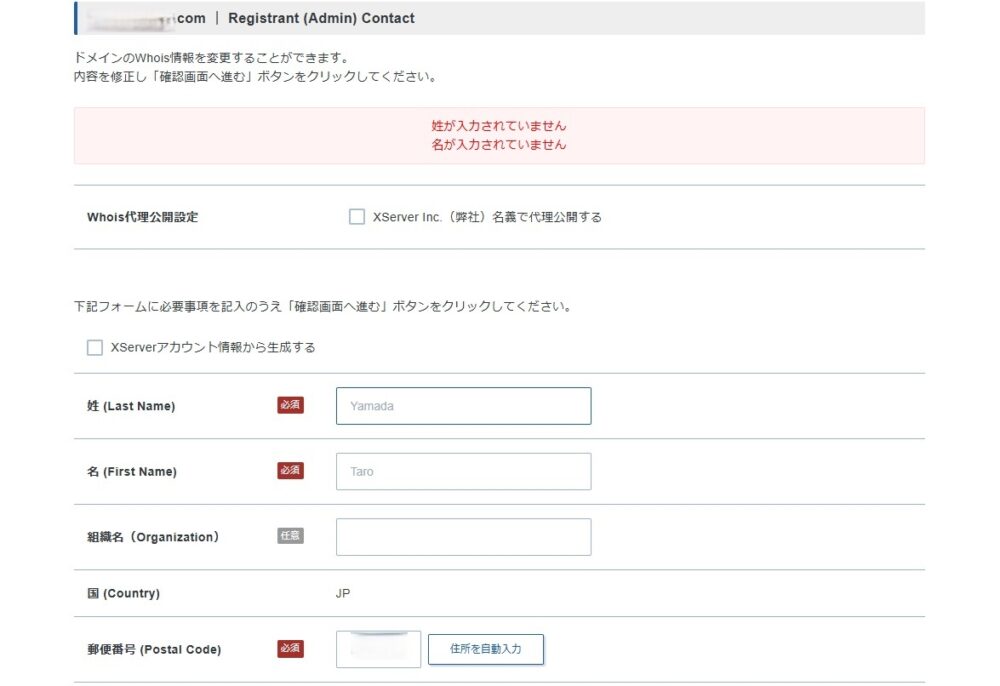Tick the XServerアカウント情報から生成する checkbox
The height and width of the screenshot is (686, 1000).
(95, 348)
